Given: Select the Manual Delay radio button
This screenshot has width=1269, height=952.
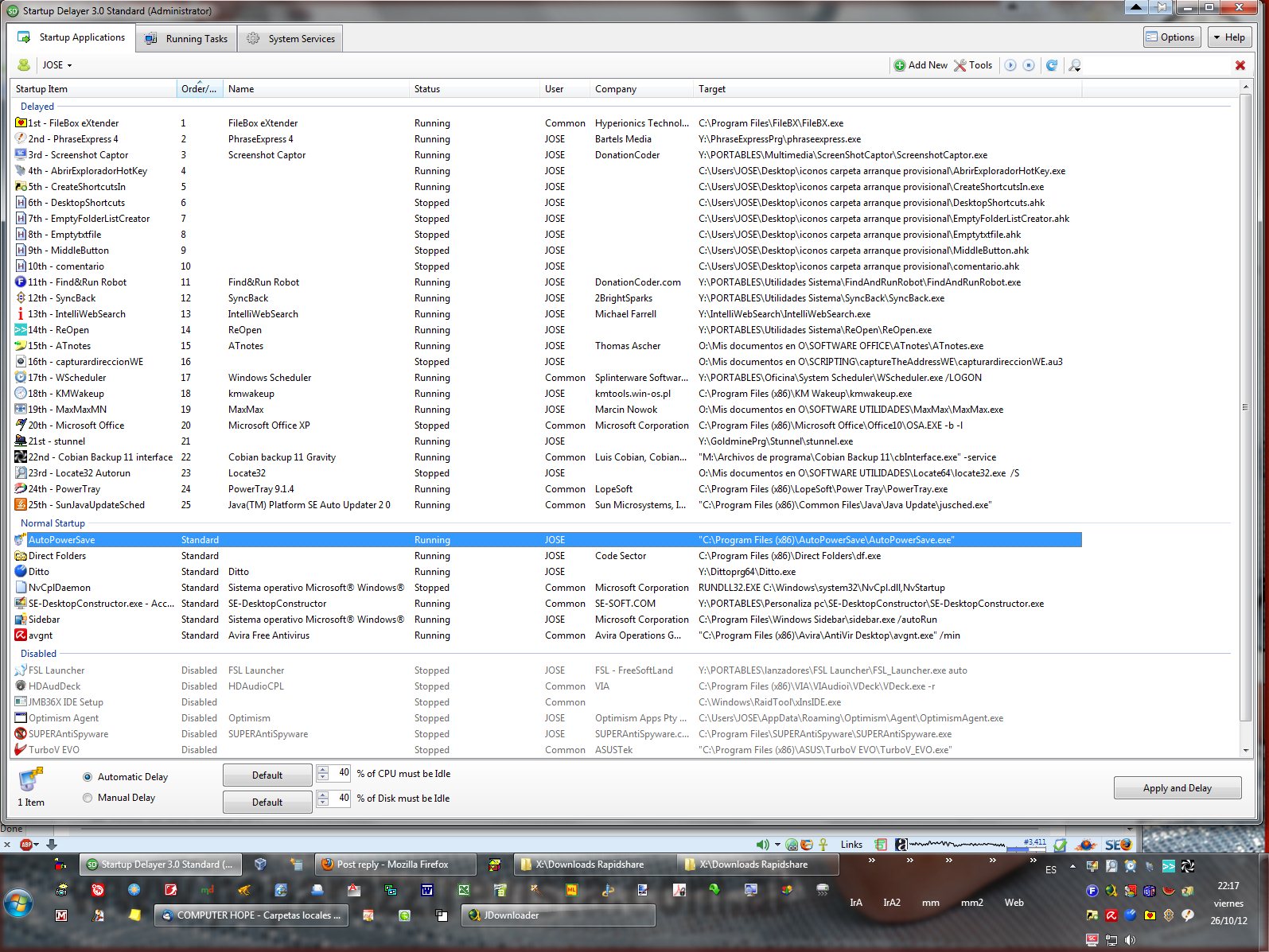Looking at the screenshot, I should tap(88, 798).
